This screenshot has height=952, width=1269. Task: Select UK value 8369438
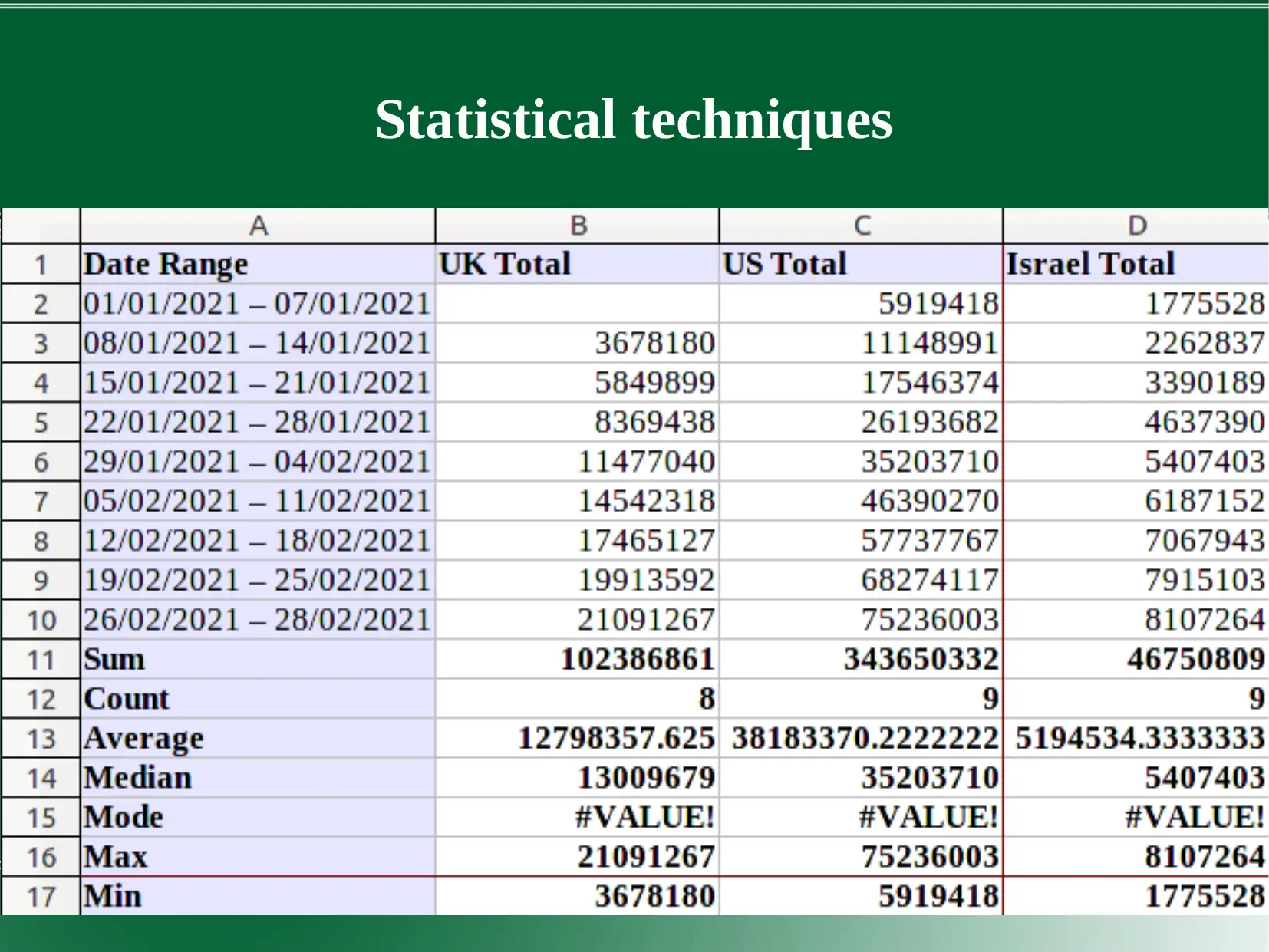point(577,423)
